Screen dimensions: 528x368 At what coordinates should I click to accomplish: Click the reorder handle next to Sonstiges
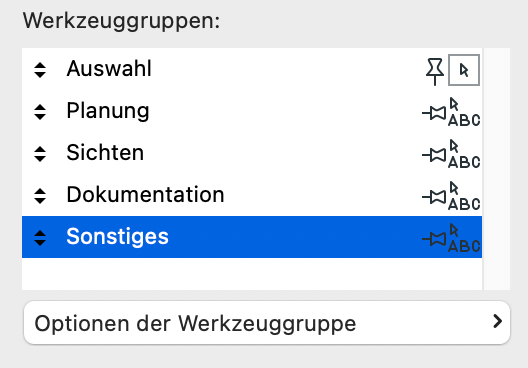click(40, 238)
